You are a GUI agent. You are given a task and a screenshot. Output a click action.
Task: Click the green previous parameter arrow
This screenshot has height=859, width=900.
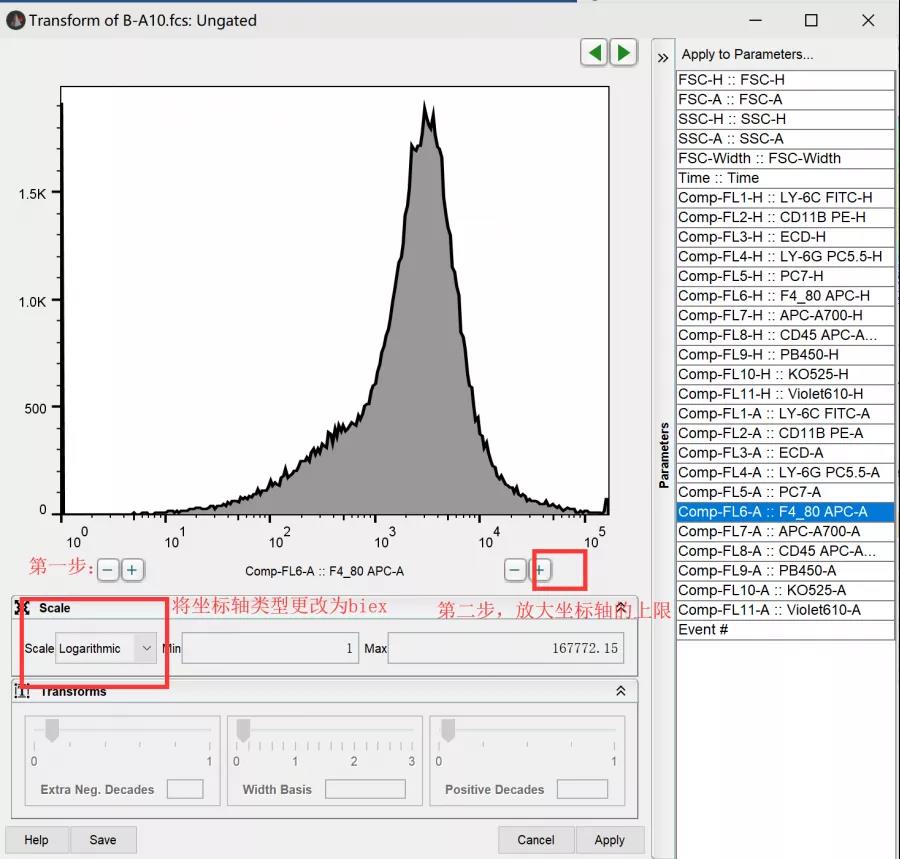coord(595,52)
